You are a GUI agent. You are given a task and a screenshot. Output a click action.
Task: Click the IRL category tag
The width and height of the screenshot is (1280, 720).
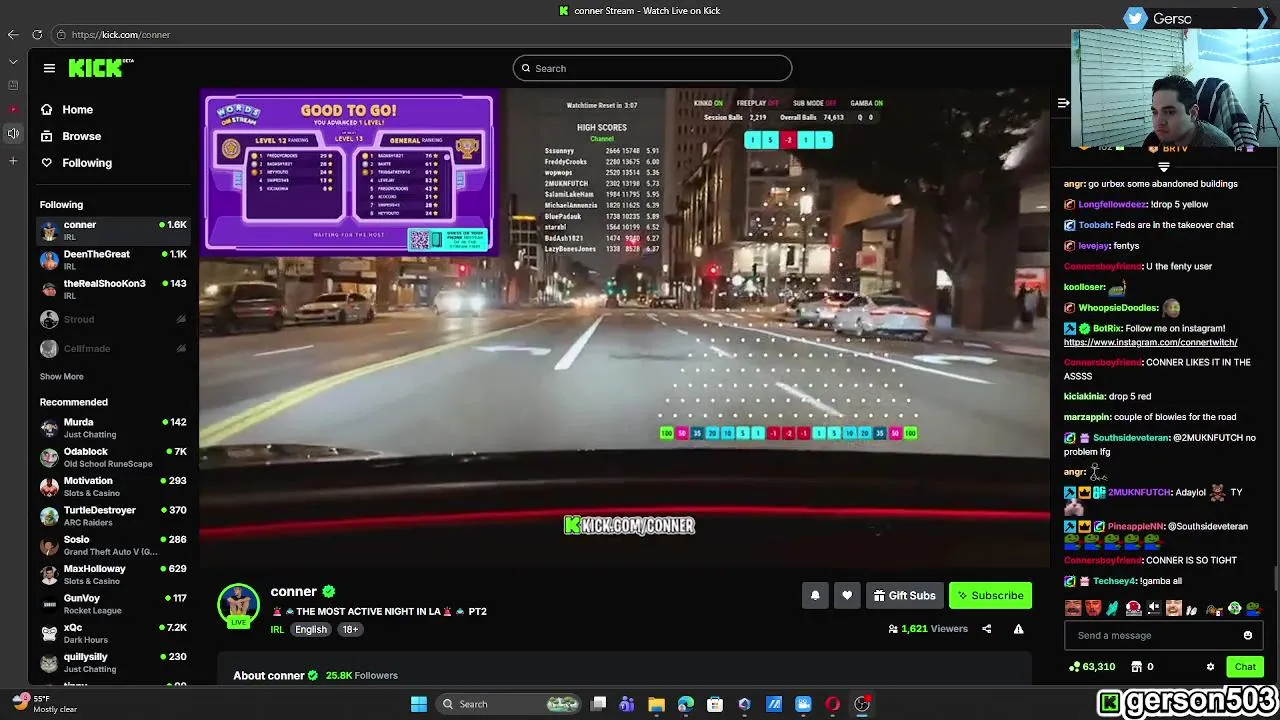pyautogui.click(x=277, y=630)
